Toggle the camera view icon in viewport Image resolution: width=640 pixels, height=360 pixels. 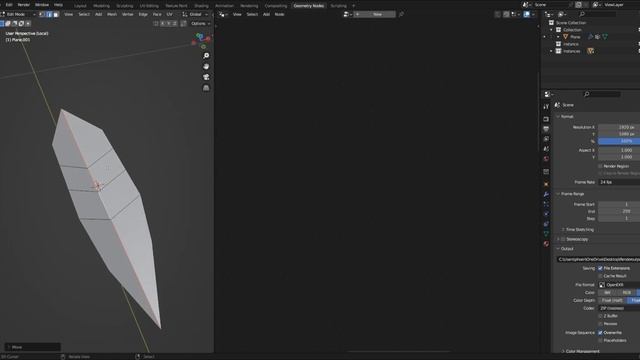[x=206, y=77]
